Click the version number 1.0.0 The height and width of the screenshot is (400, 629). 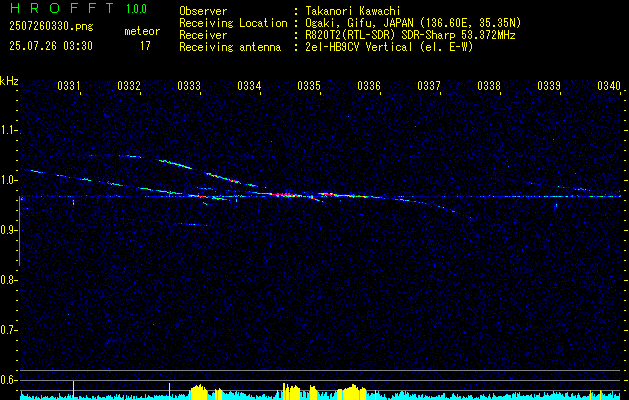136,8
